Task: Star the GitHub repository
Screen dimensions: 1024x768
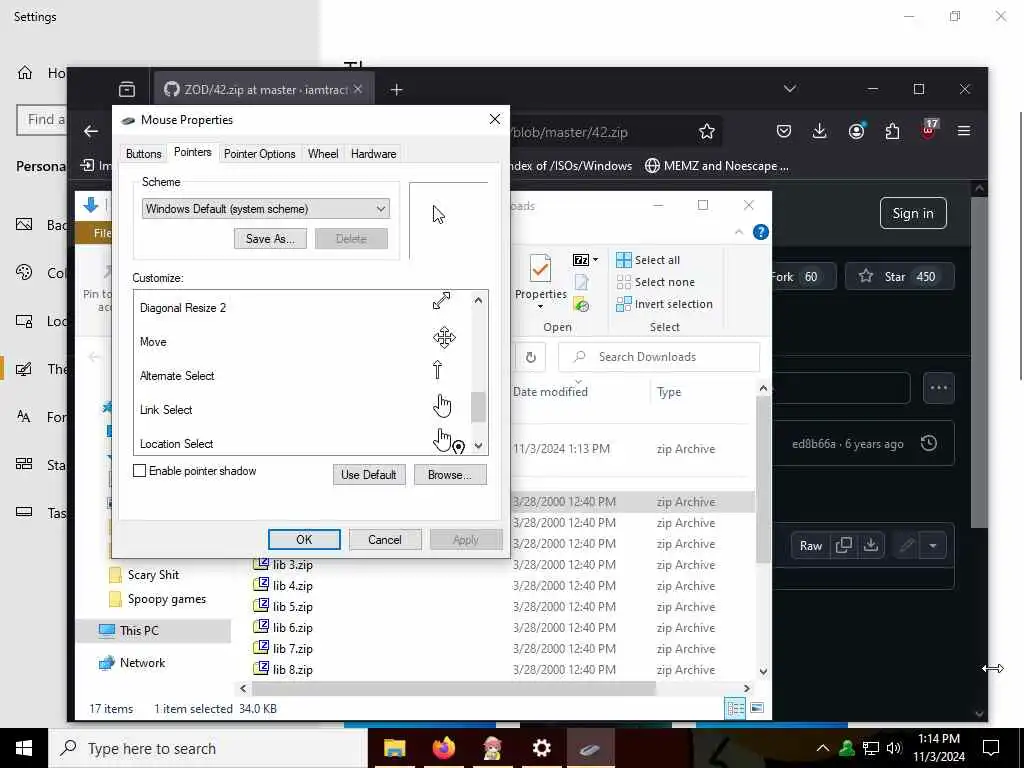Action: click(899, 276)
